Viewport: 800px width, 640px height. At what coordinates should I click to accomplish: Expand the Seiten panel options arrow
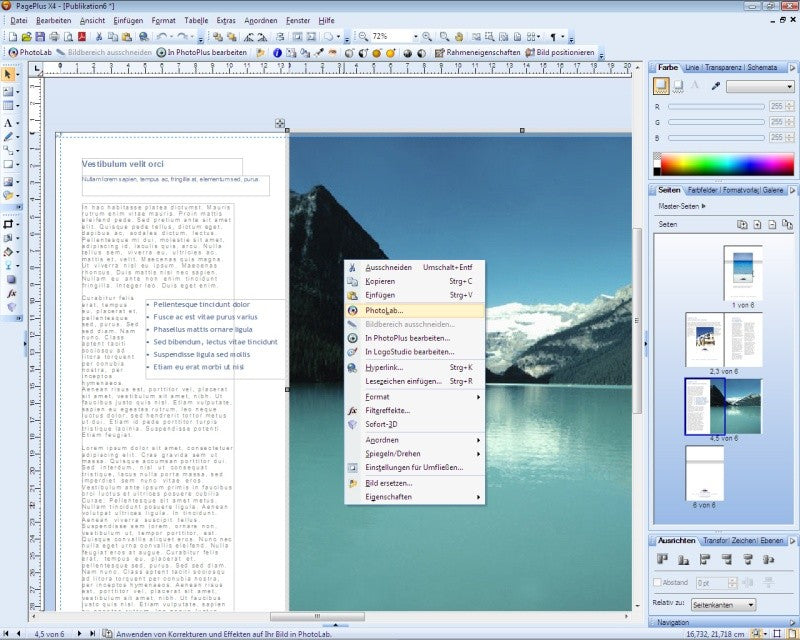pos(792,190)
